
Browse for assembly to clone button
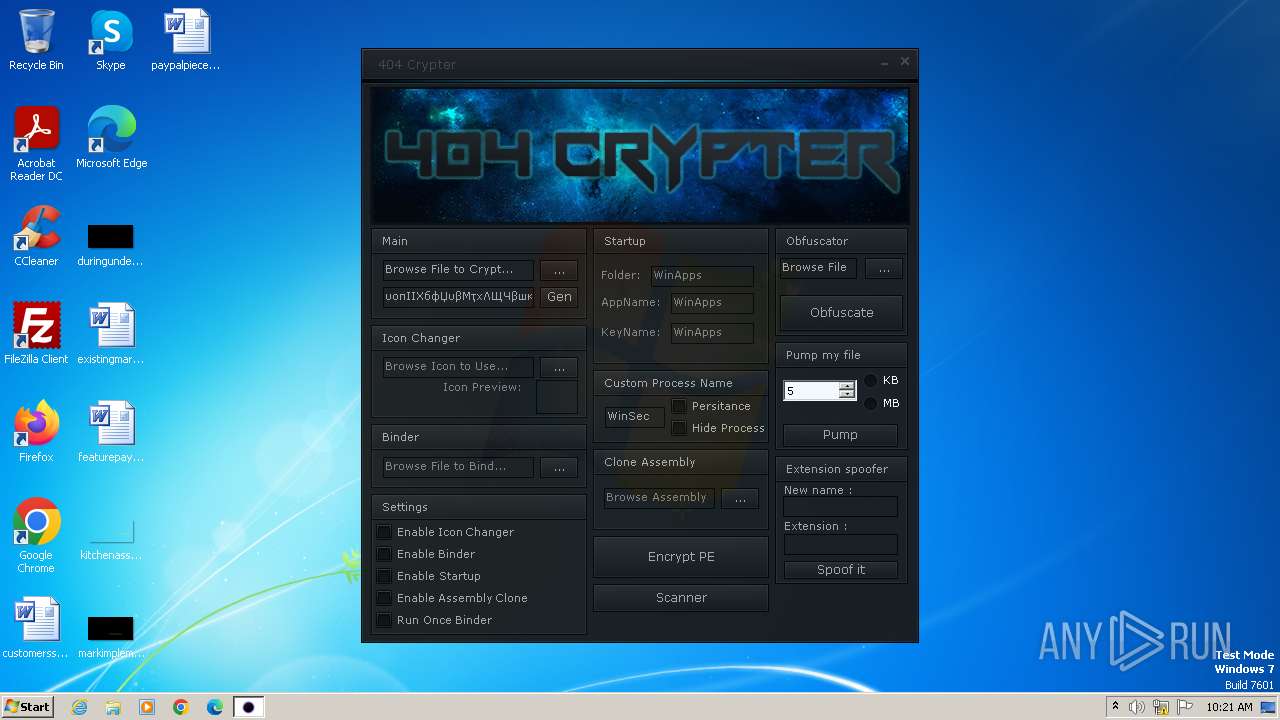click(x=740, y=498)
